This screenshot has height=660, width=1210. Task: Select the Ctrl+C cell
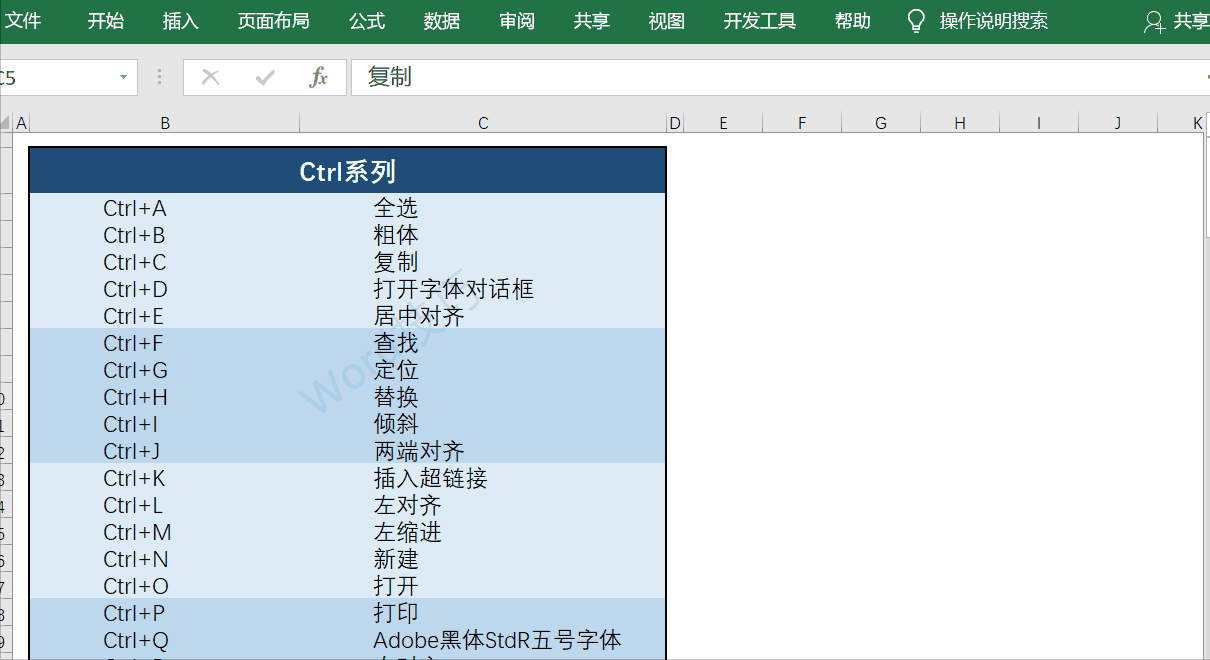click(x=165, y=262)
